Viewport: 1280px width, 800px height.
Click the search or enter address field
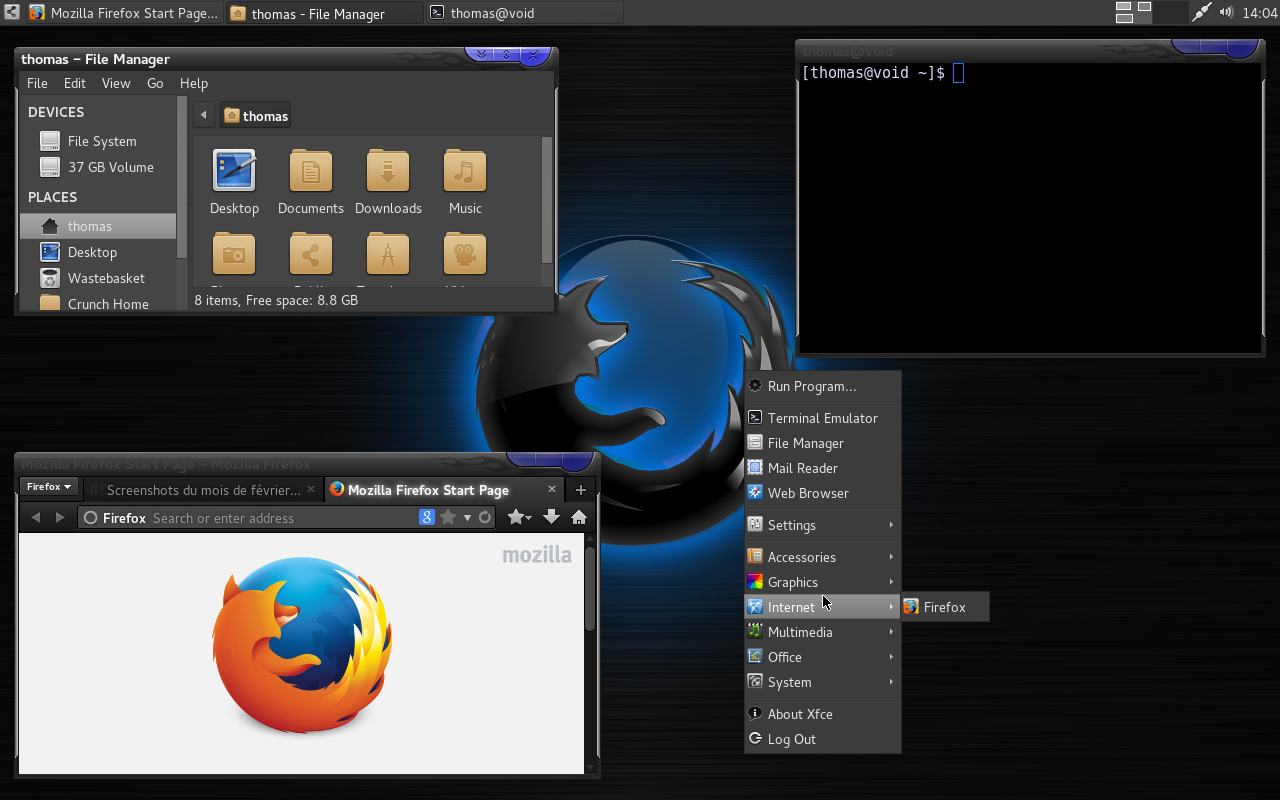click(280, 518)
